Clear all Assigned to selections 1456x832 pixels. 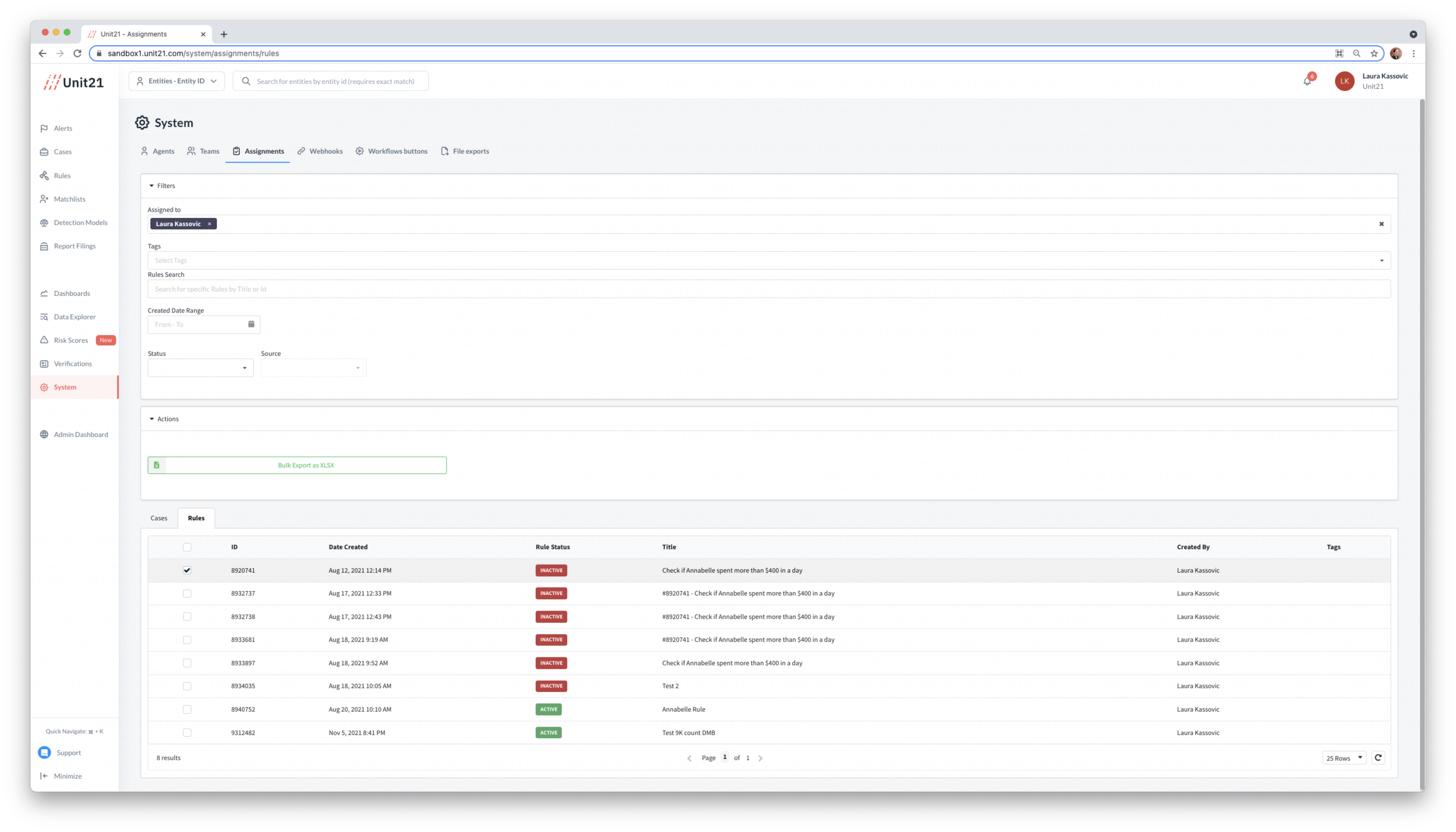[x=1381, y=224]
